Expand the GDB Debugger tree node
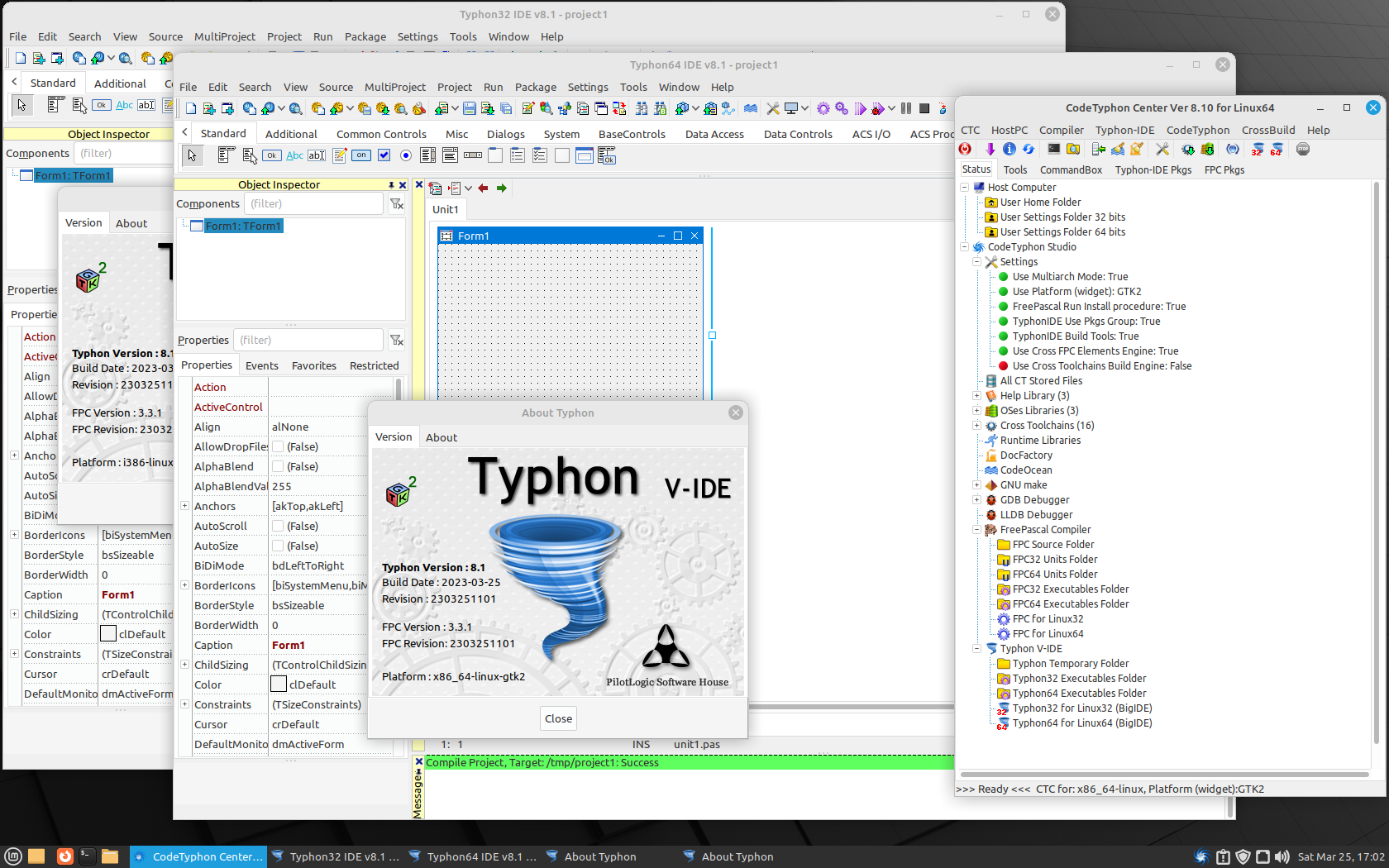This screenshot has width=1389, height=868. point(976,499)
